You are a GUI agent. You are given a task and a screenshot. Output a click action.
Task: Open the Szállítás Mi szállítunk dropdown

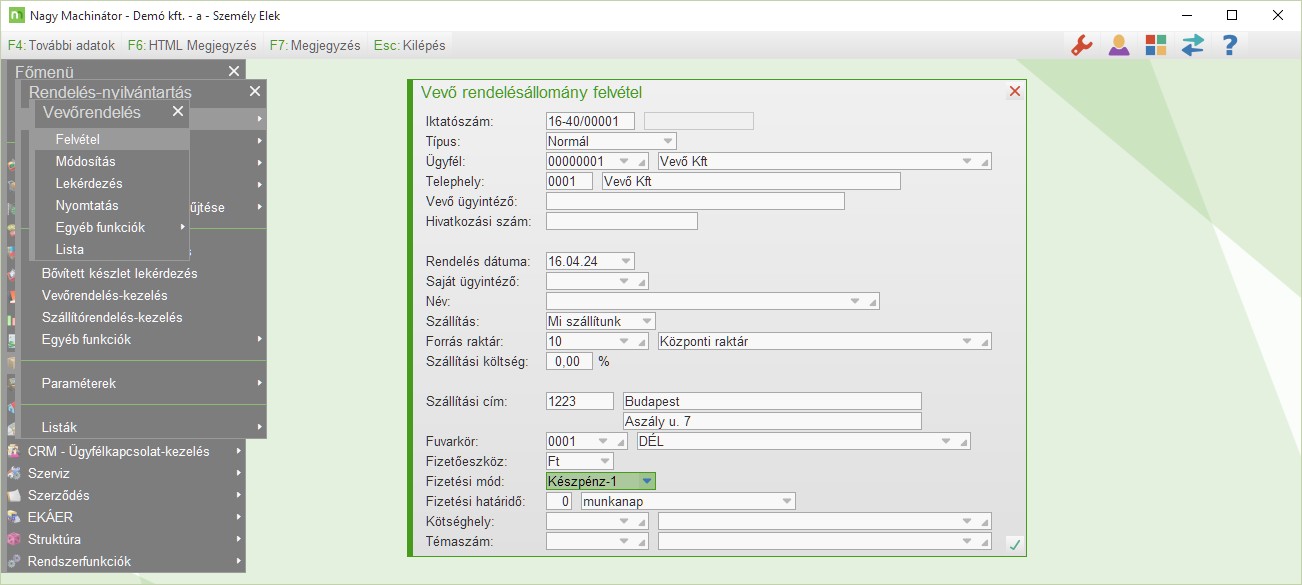646,321
